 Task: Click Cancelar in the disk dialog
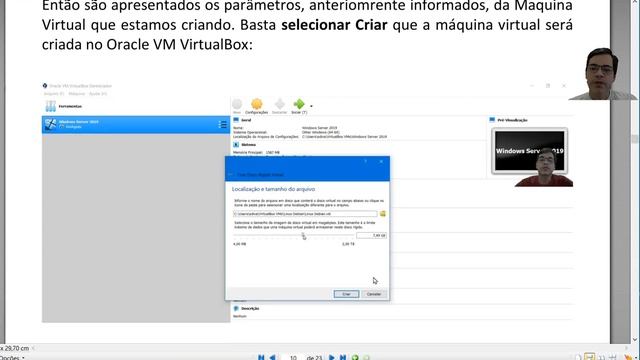[374, 294]
